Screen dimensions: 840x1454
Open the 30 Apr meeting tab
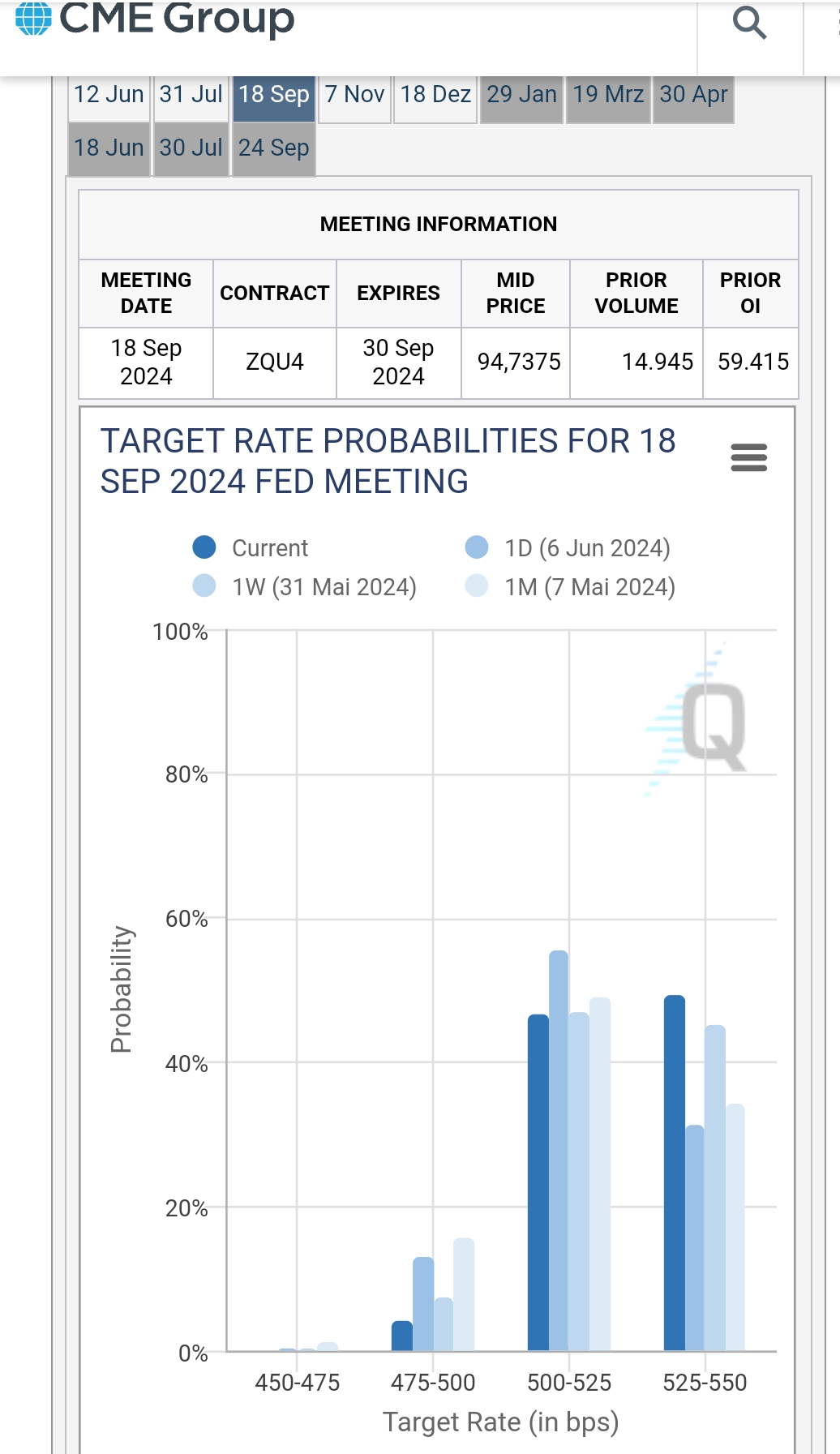tap(693, 95)
